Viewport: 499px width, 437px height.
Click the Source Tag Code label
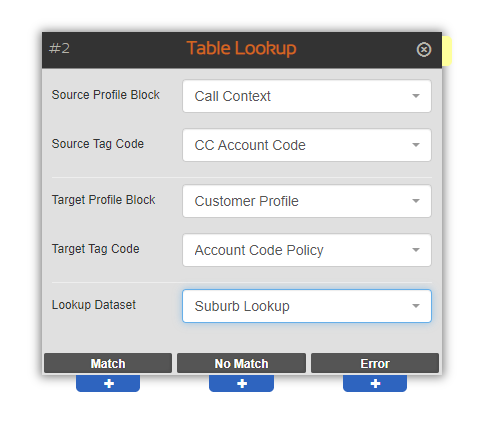click(98, 144)
